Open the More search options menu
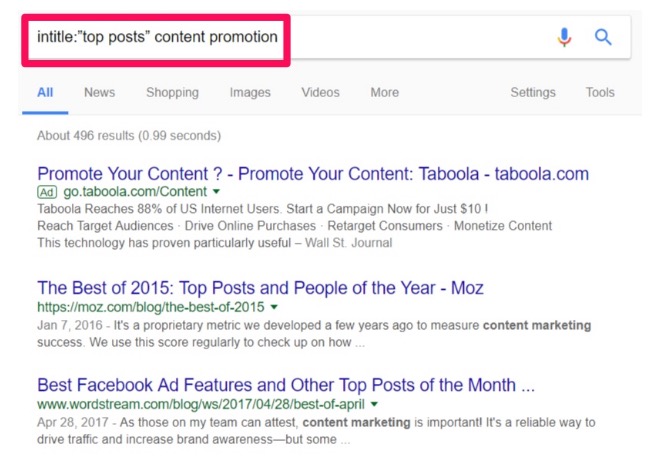Viewport: 664px width, 457px height. [x=384, y=92]
